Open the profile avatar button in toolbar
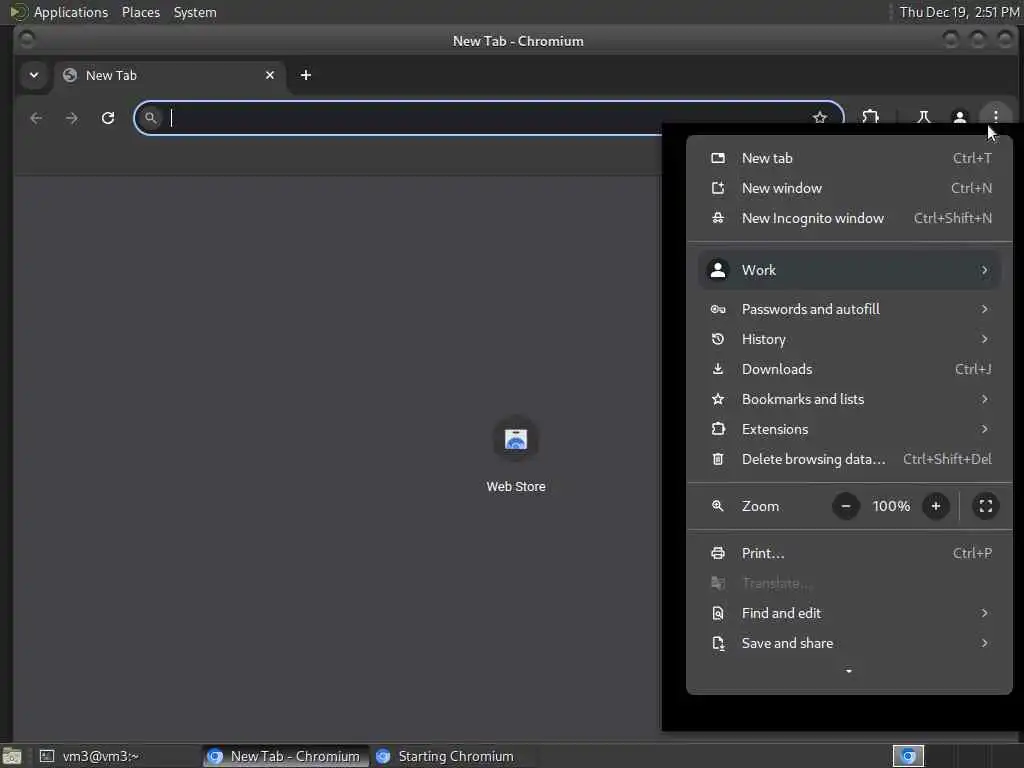 click(959, 118)
